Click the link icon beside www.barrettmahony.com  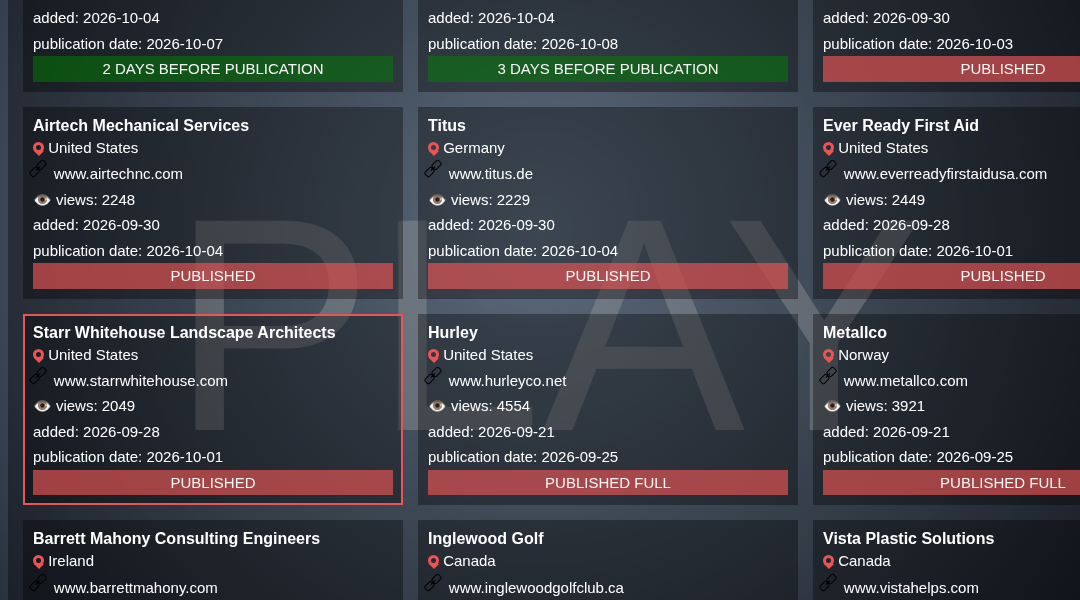(x=38, y=583)
